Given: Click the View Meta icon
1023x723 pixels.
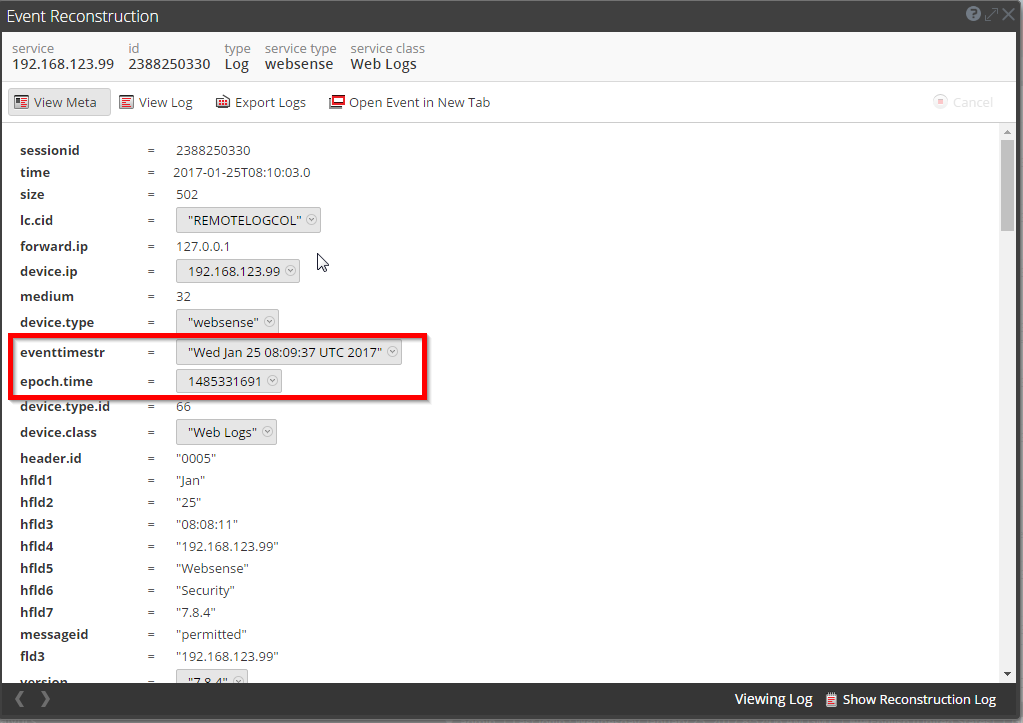Looking at the screenshot, I should point(22,102).
